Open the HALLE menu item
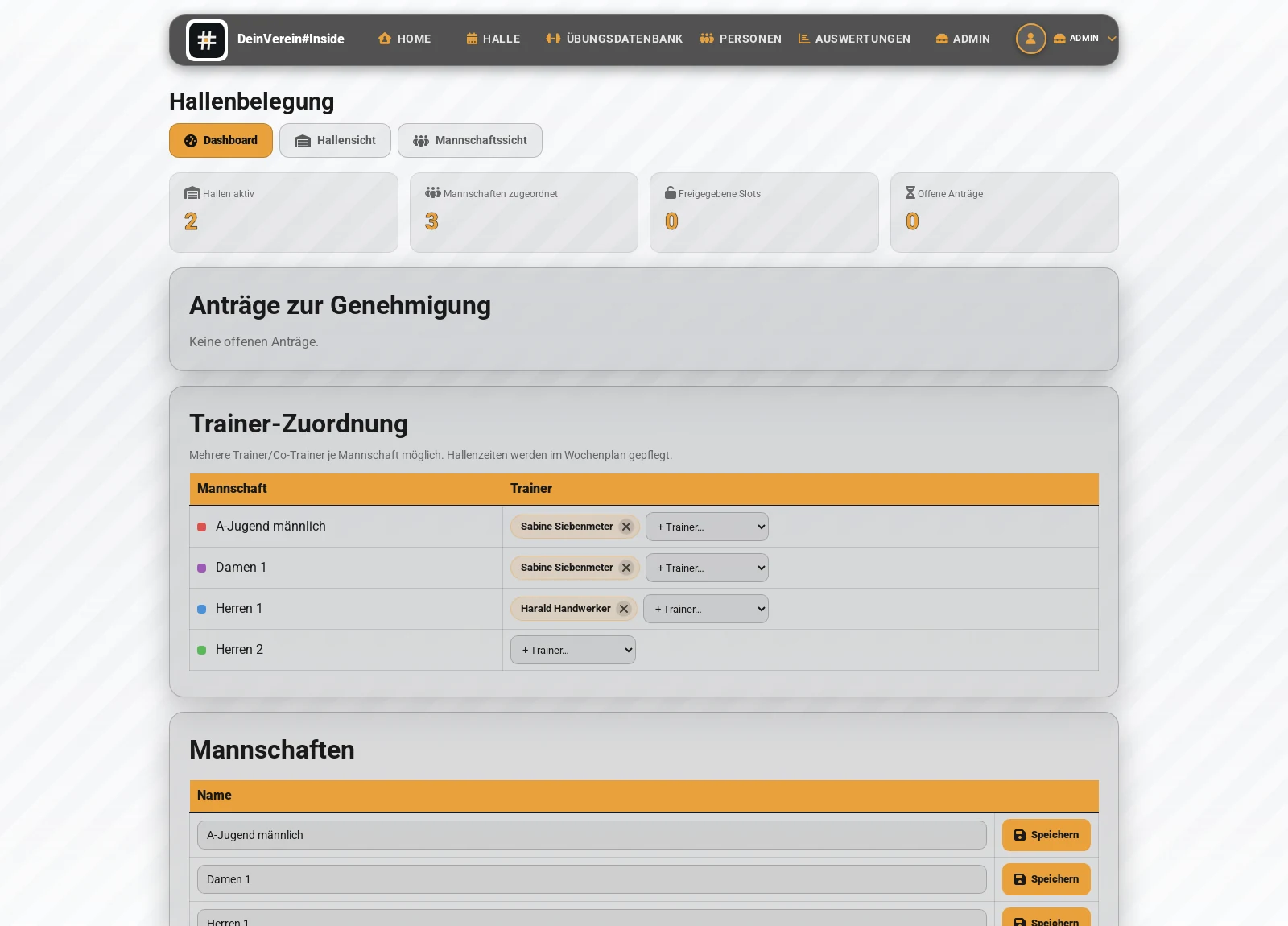 pos(493,39)
